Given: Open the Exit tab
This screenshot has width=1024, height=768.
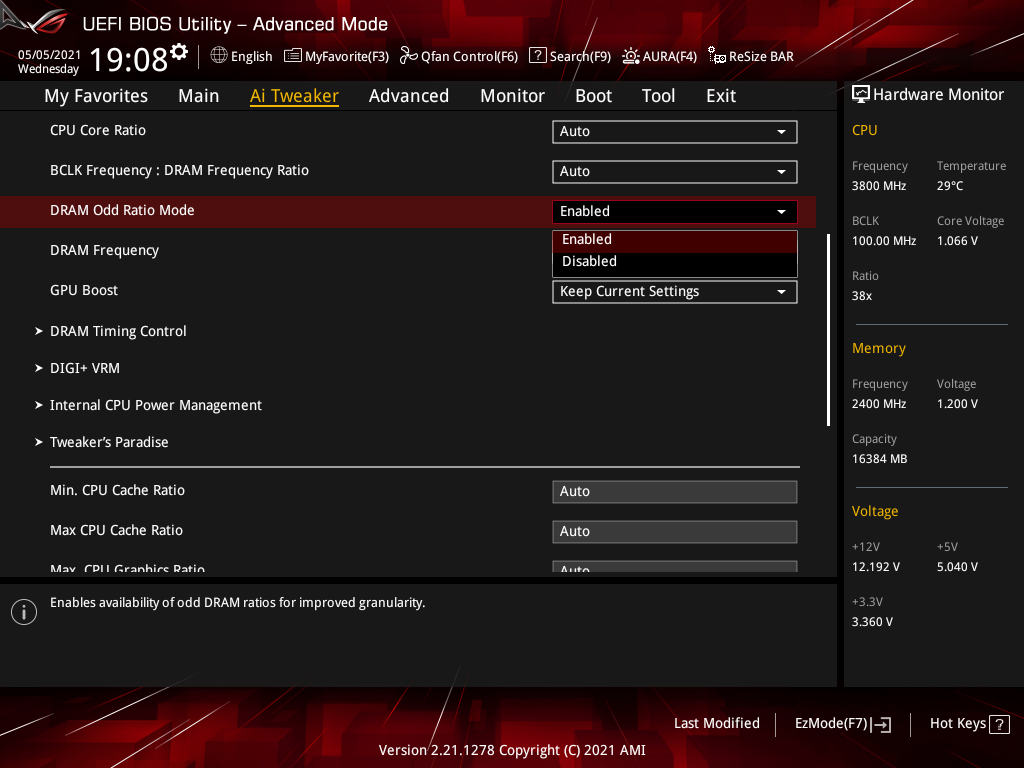Looking at the screenshot, I should pos(721,96).
